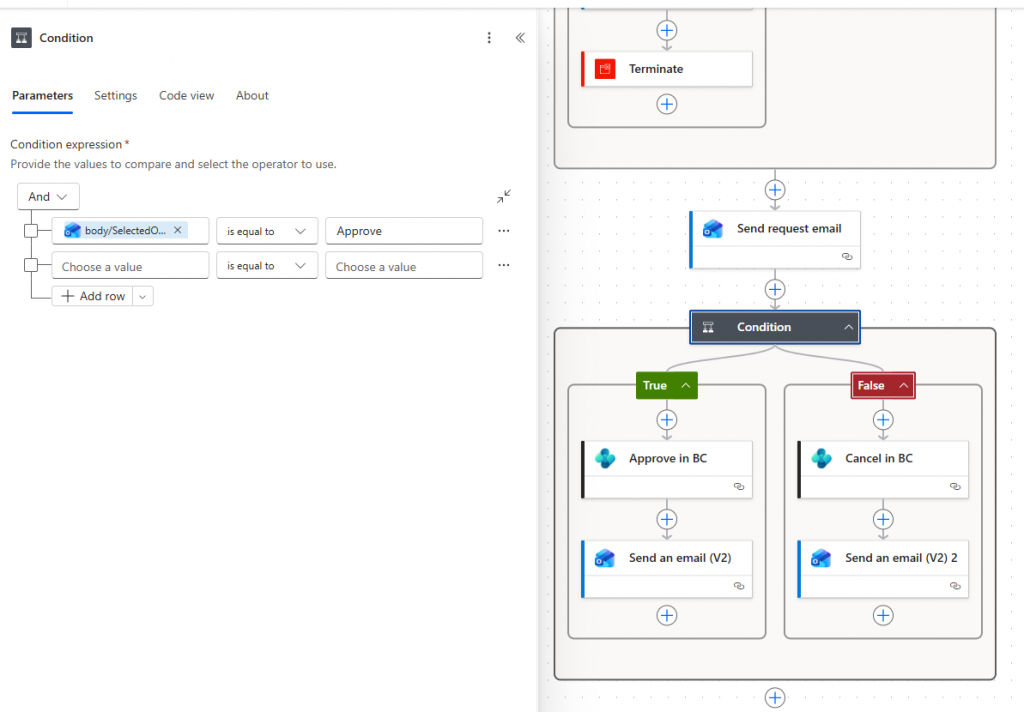Check the second condition row checkbox
This screenshot has width=1024, height=712.
31,266
